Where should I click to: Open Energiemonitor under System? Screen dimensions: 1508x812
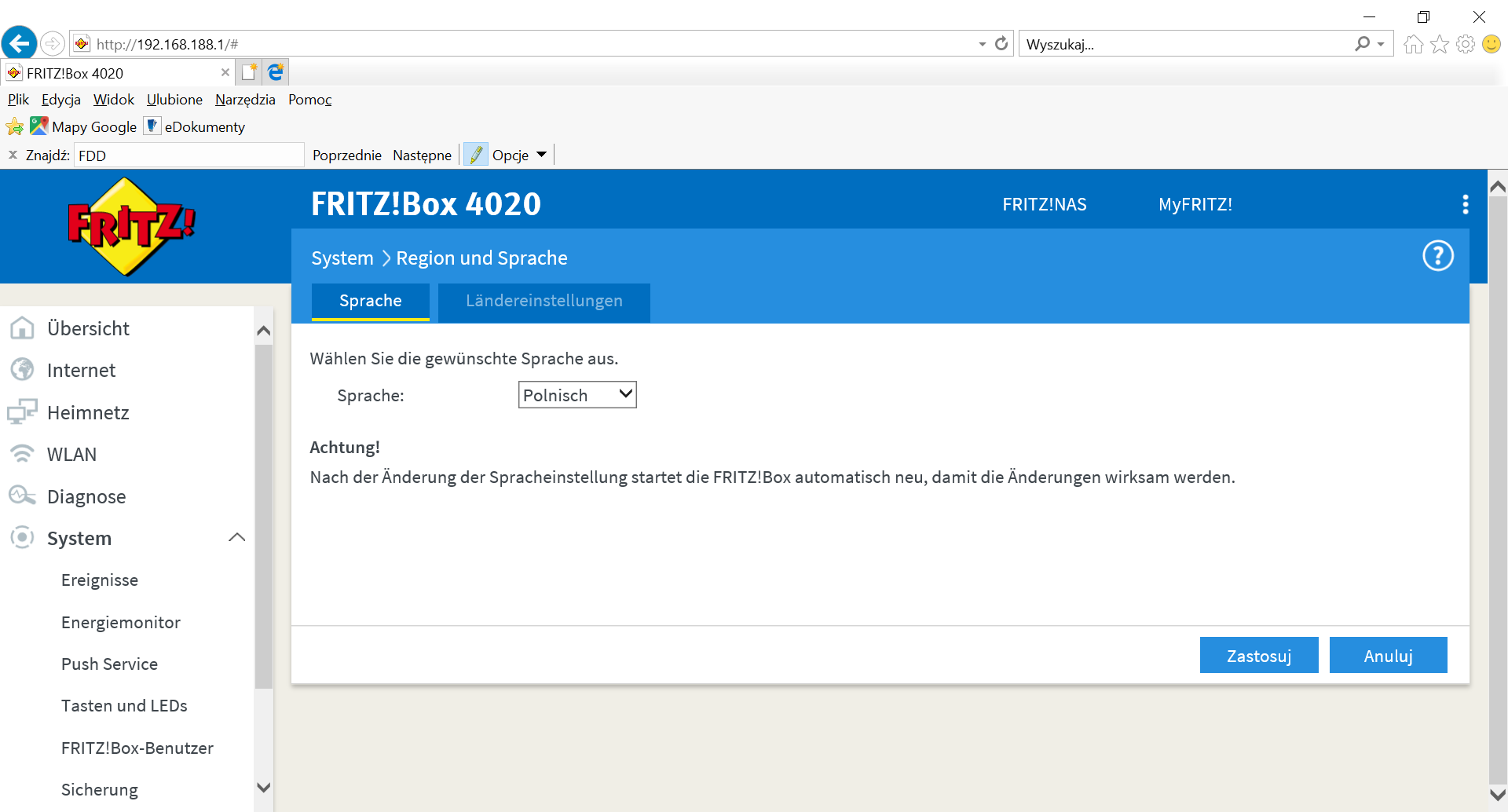point(121,622)
